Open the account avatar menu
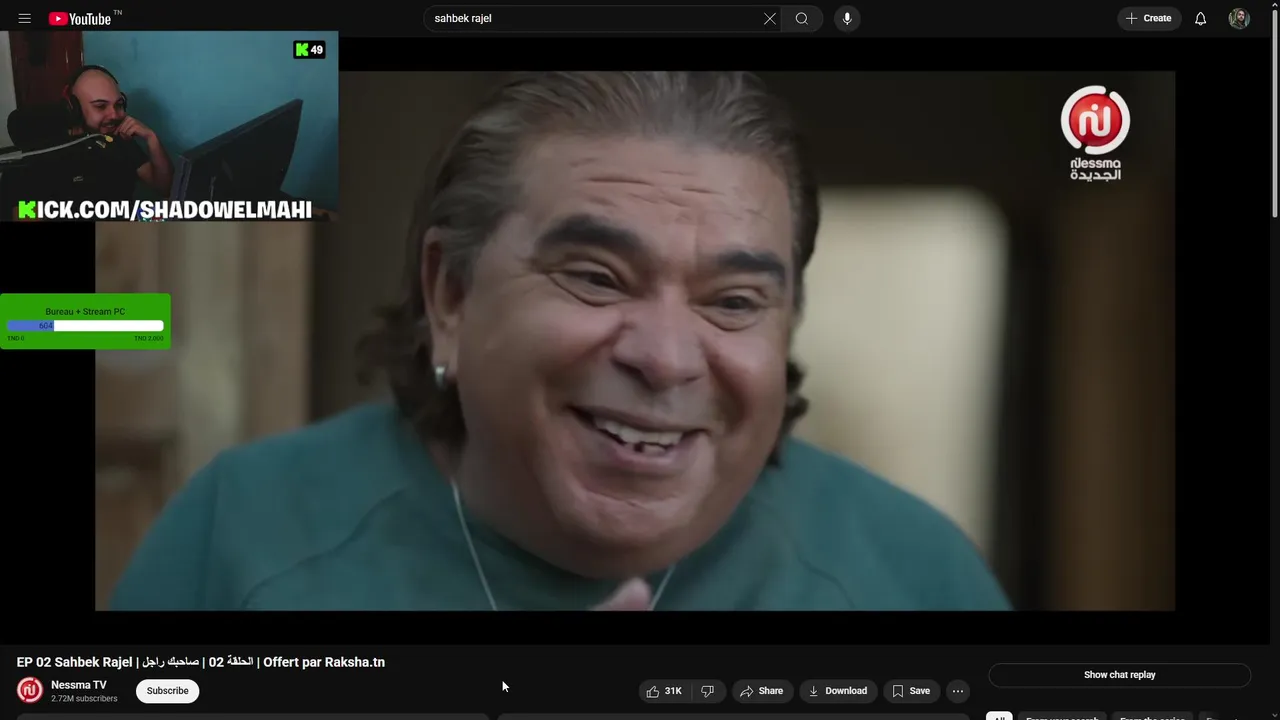1280x720 pixels. (x=1239, y=18)
